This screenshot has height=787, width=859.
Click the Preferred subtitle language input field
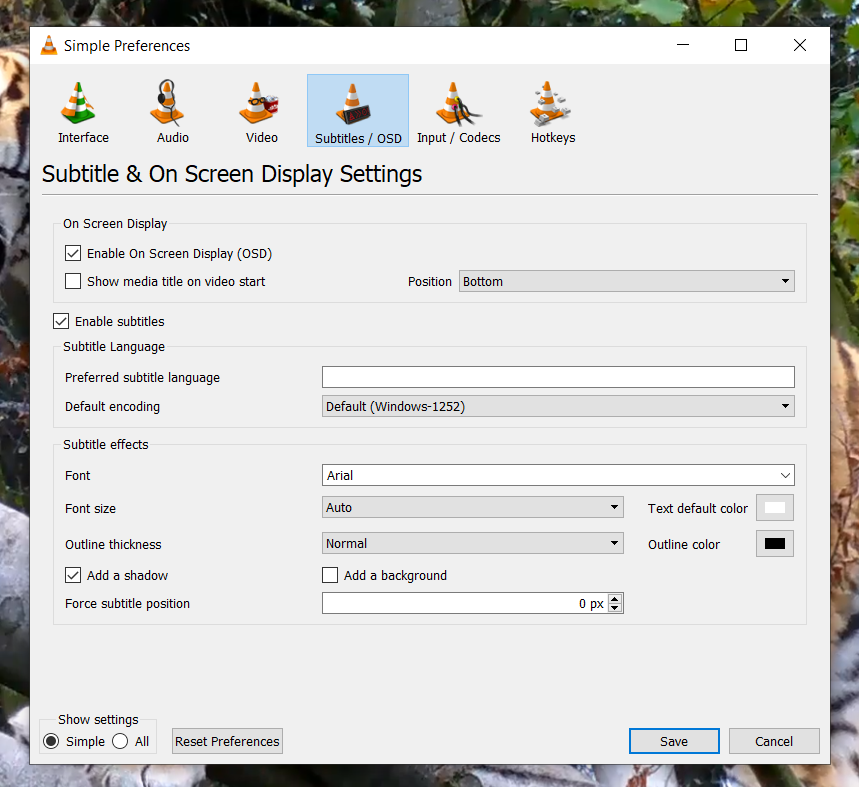click(558, 377)
